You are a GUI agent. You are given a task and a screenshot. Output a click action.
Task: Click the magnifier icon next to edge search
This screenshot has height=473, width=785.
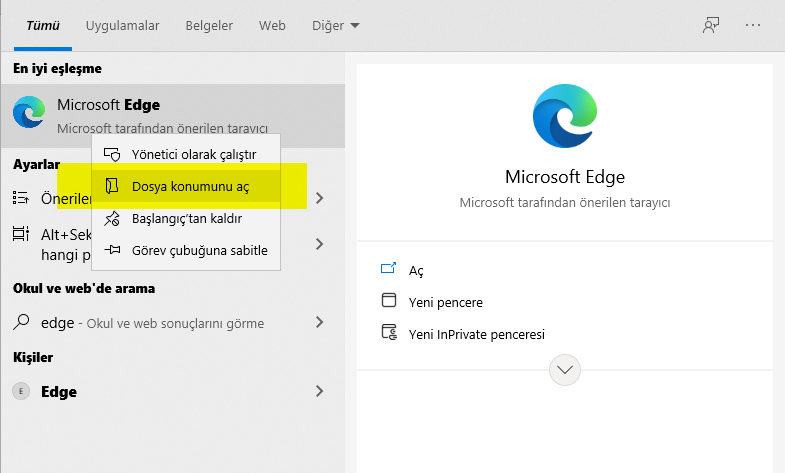pyautogui.click(x=21, y=322)
